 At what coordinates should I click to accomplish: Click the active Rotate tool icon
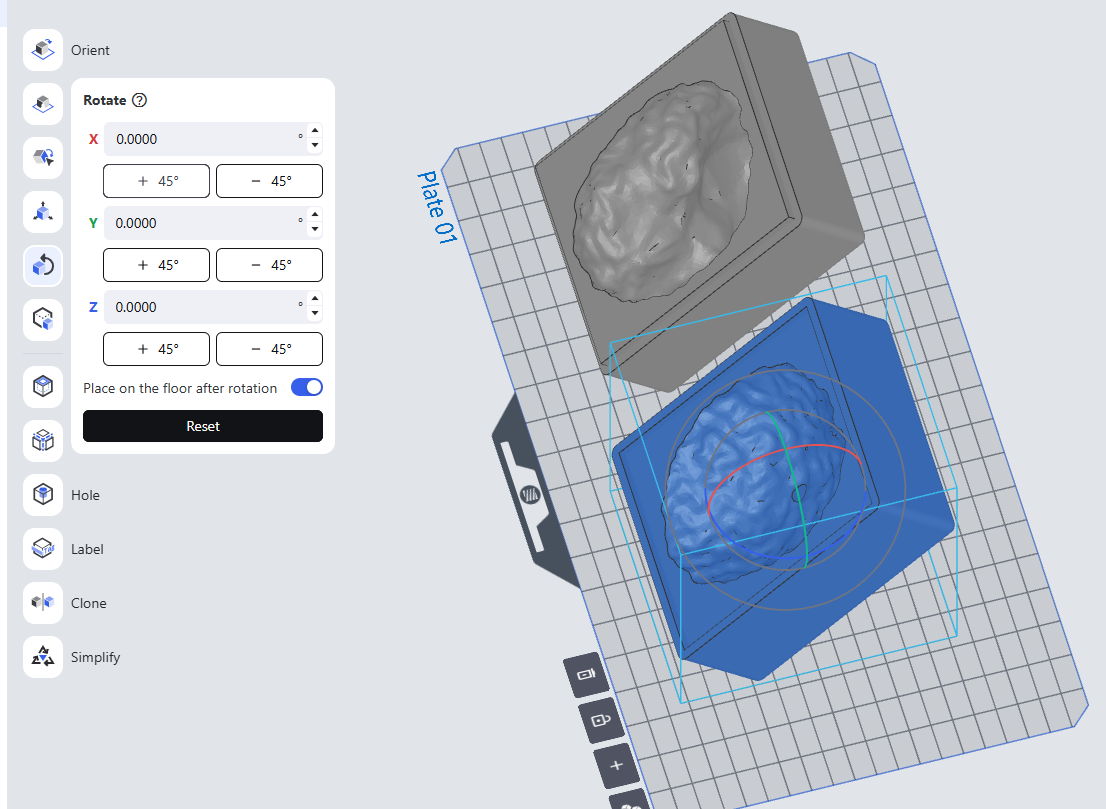[x=43, y=266]
